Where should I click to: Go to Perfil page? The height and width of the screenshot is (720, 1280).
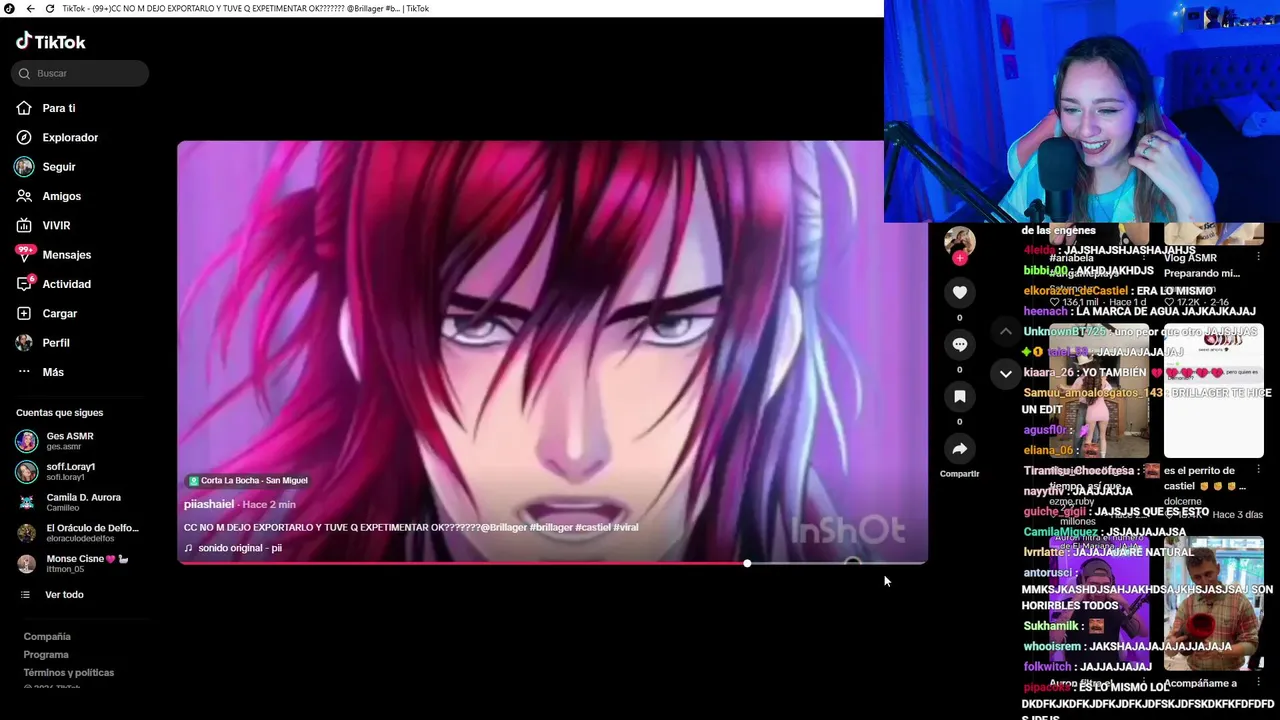(x=43, y=343)
